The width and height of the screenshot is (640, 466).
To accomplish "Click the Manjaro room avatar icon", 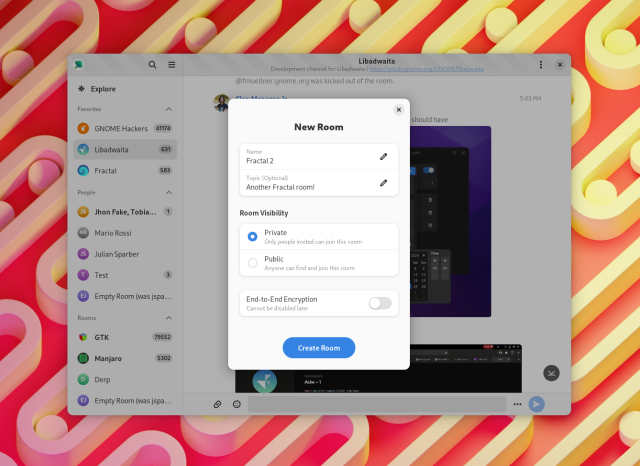I will [83, 358].
